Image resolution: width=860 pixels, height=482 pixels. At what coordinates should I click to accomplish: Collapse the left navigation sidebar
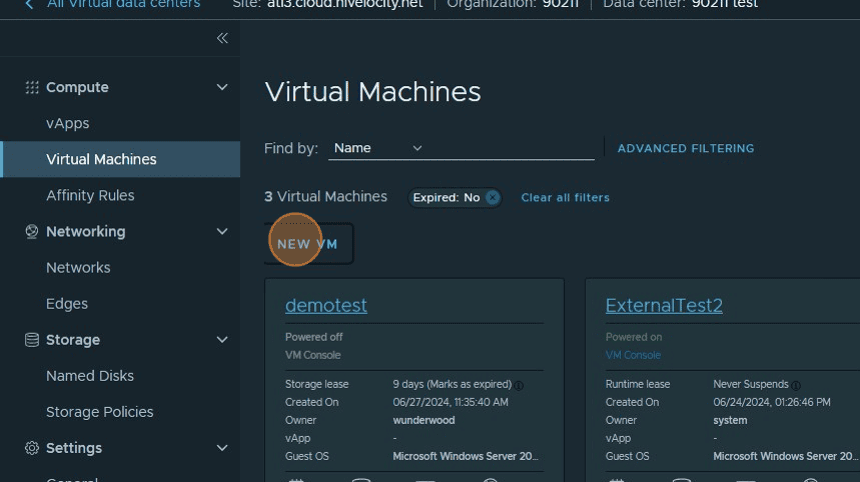pyautogui.click(x=222, y=38)
